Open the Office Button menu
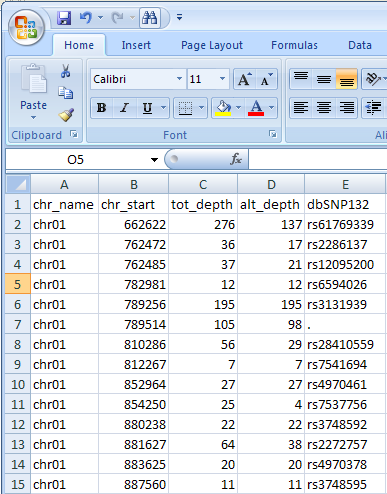The image size is (387, 494). click(26, 28)
